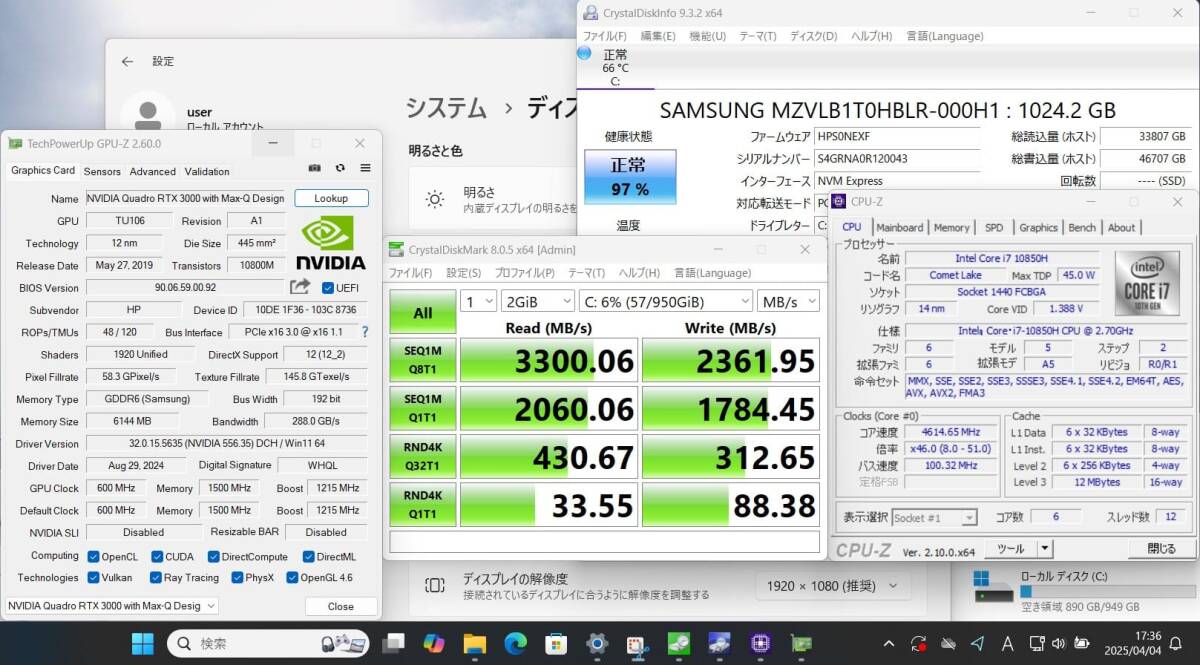Open Microsoft Store from the taskbar

[x=557, y=642]
